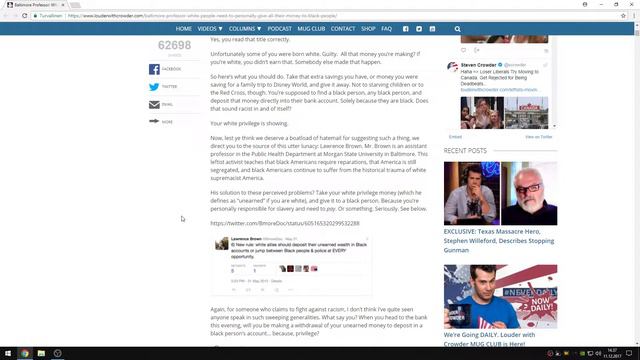Click embedded Lawrence Brown tweet screenshot
640x360 pixels.
291,265
